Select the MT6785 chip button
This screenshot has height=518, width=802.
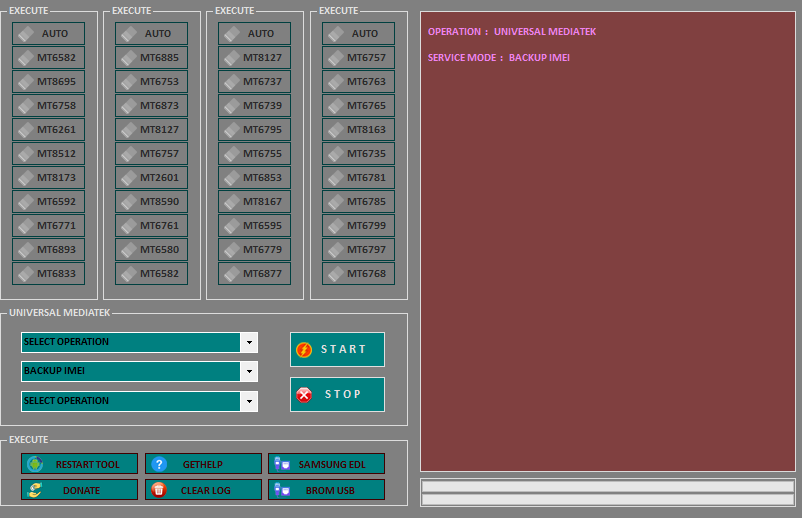(x=359, y=201)
